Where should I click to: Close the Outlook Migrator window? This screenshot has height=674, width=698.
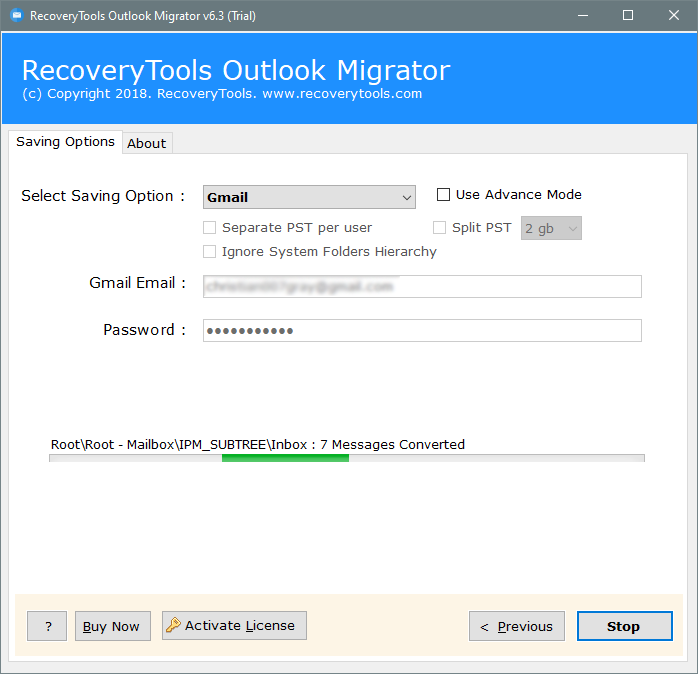click(x=674, y=16)
